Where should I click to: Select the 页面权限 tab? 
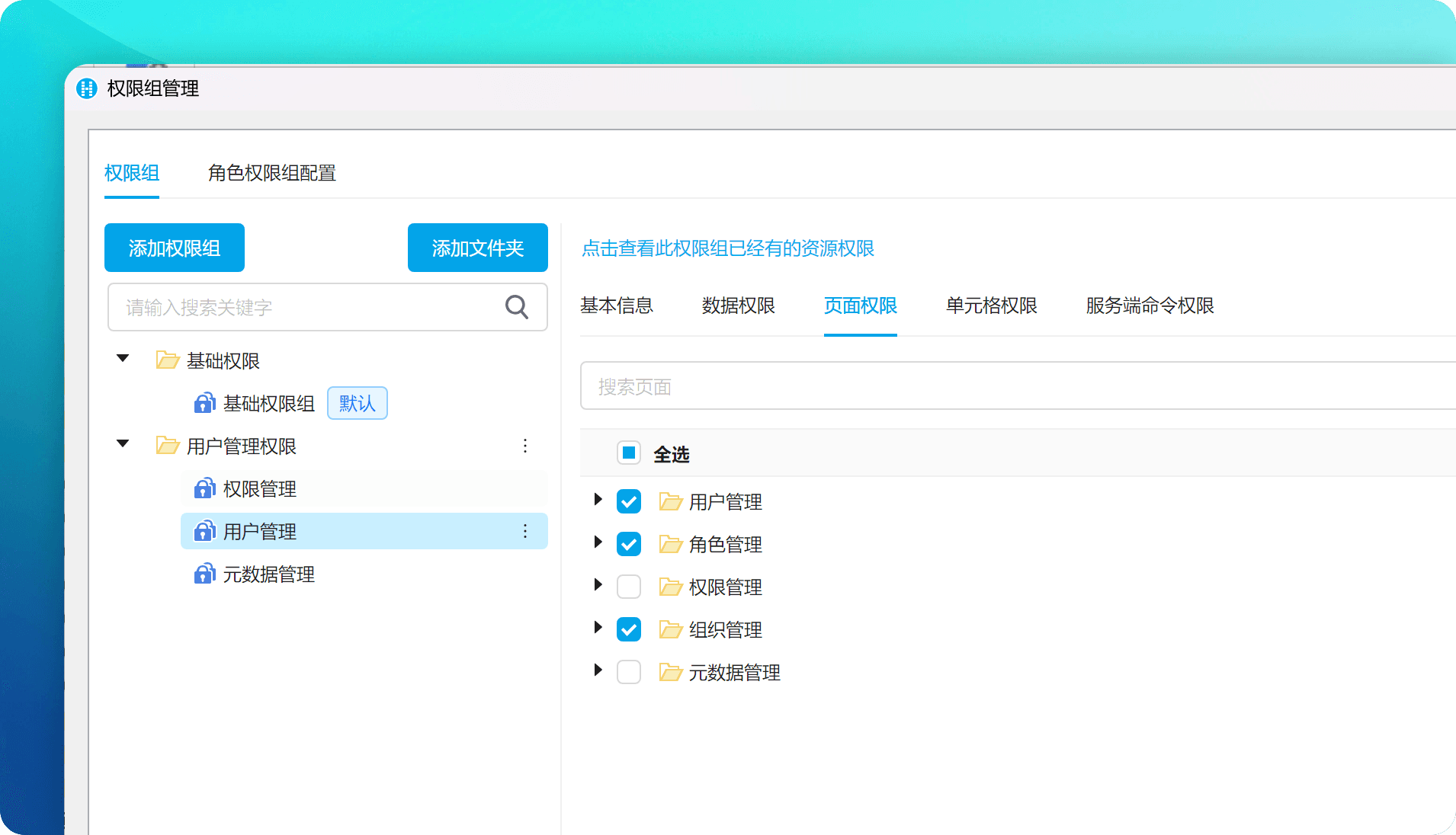coord(861,306)
